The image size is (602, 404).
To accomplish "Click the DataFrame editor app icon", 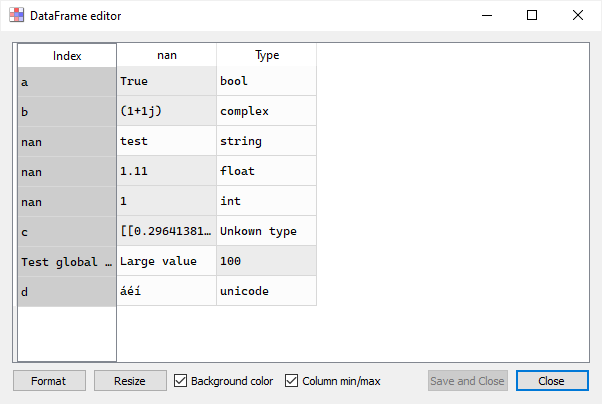I will click(17, 15).
